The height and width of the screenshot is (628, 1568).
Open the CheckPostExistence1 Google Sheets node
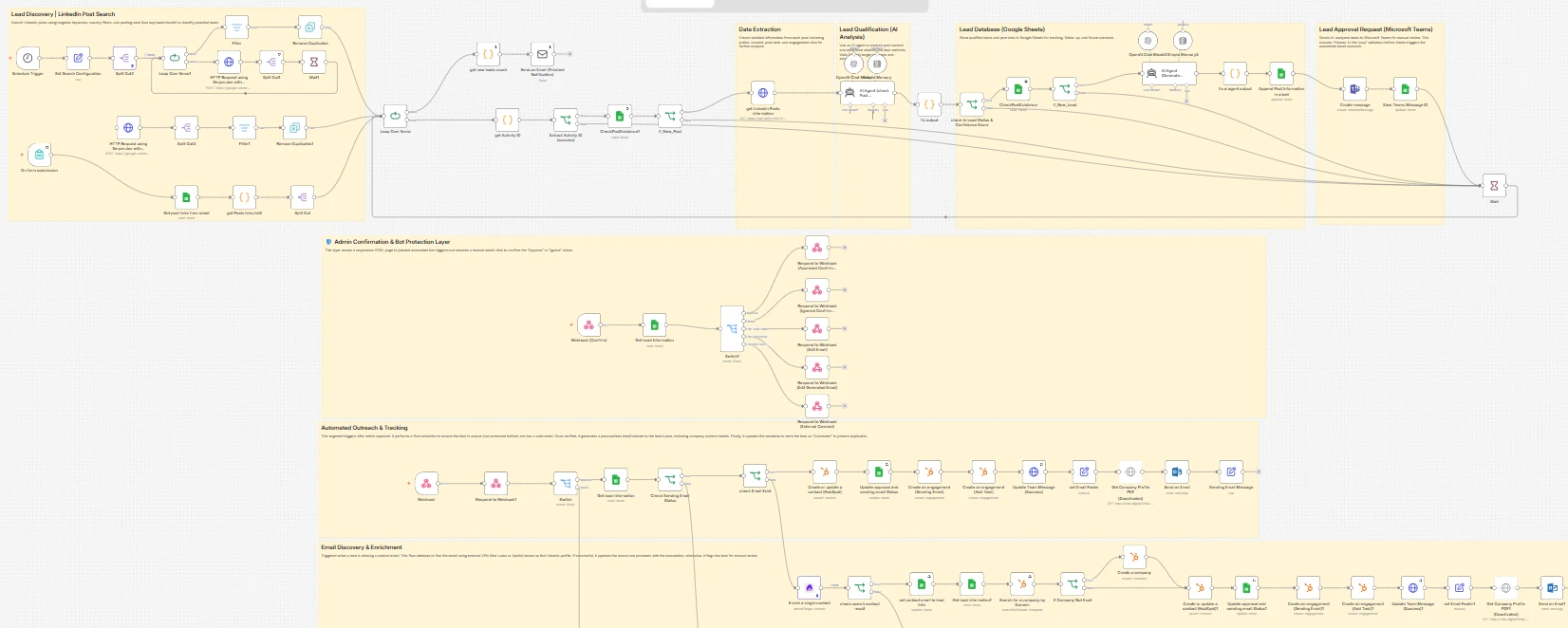pos(620,116)
